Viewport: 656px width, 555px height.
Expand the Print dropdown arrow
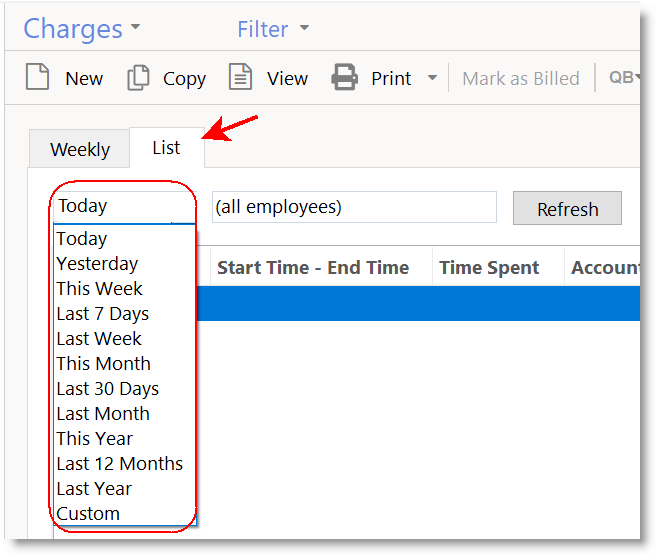tap(432, 78)
